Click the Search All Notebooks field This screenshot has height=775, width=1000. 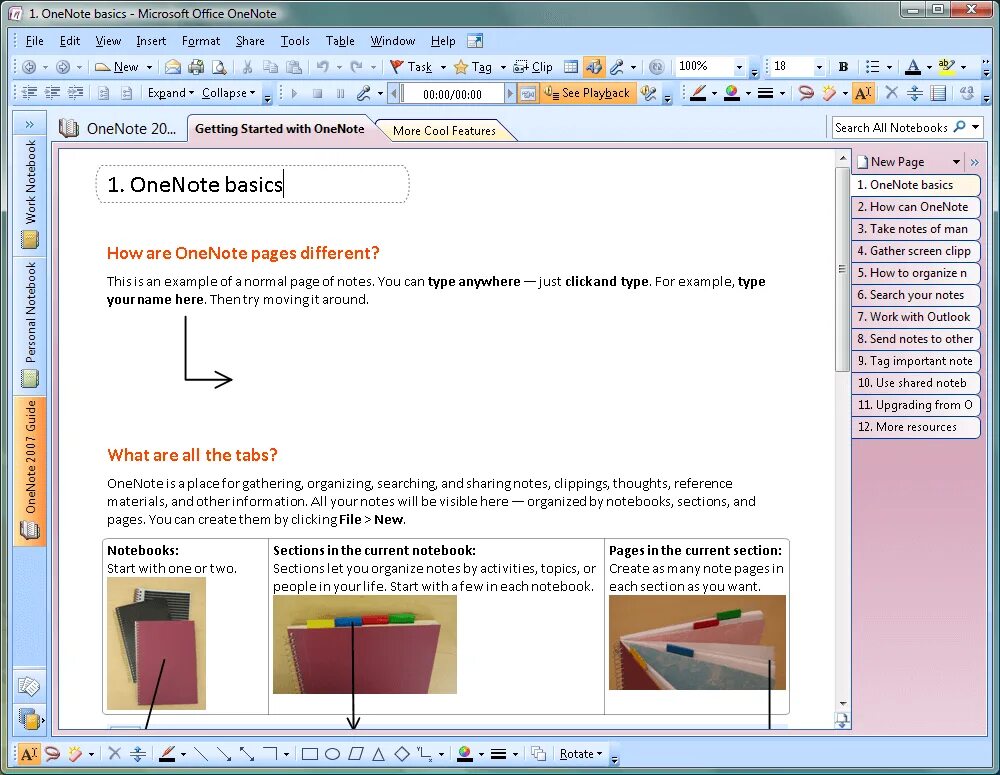892,128
